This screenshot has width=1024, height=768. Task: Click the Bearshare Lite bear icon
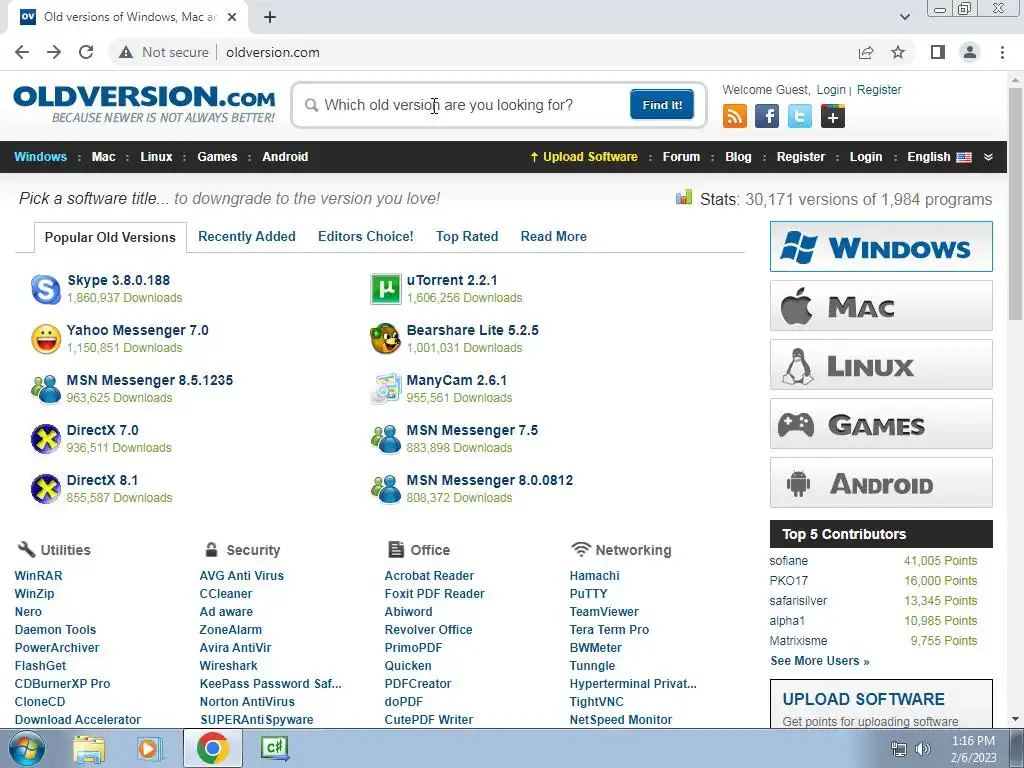point(385,339)
